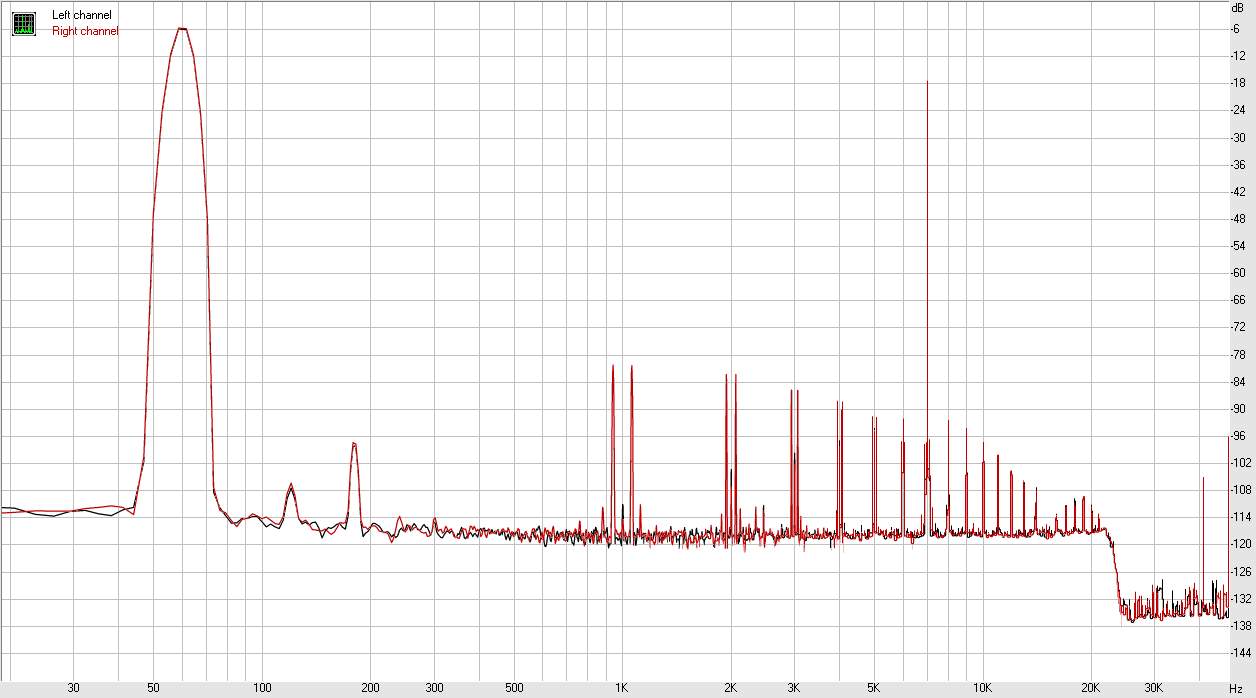Click the -144 dB axis label
The height and width of the screenshot is (698, 1256).
(1241, 653)
